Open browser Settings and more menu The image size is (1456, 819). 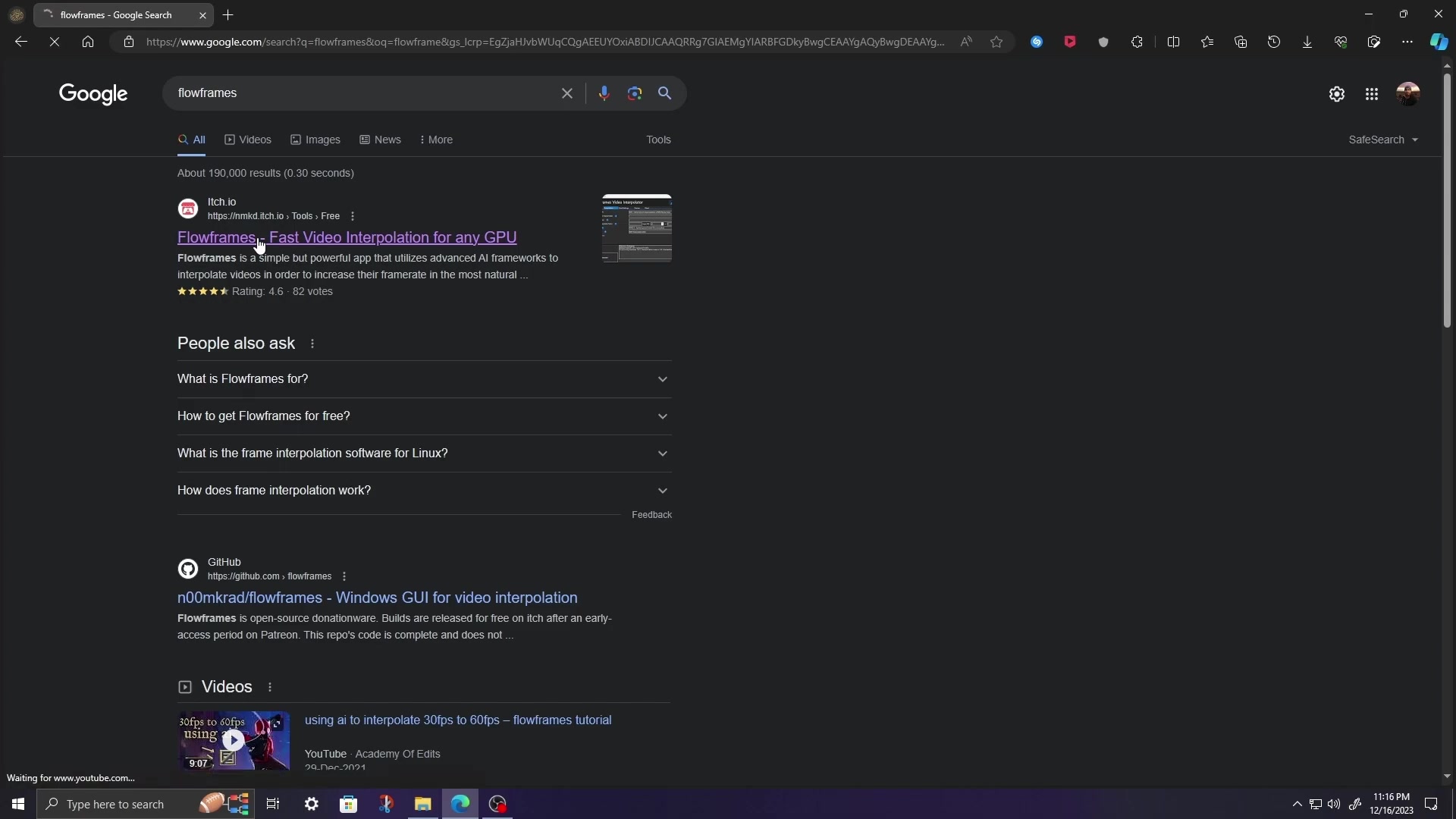(x=1407, y=42)
